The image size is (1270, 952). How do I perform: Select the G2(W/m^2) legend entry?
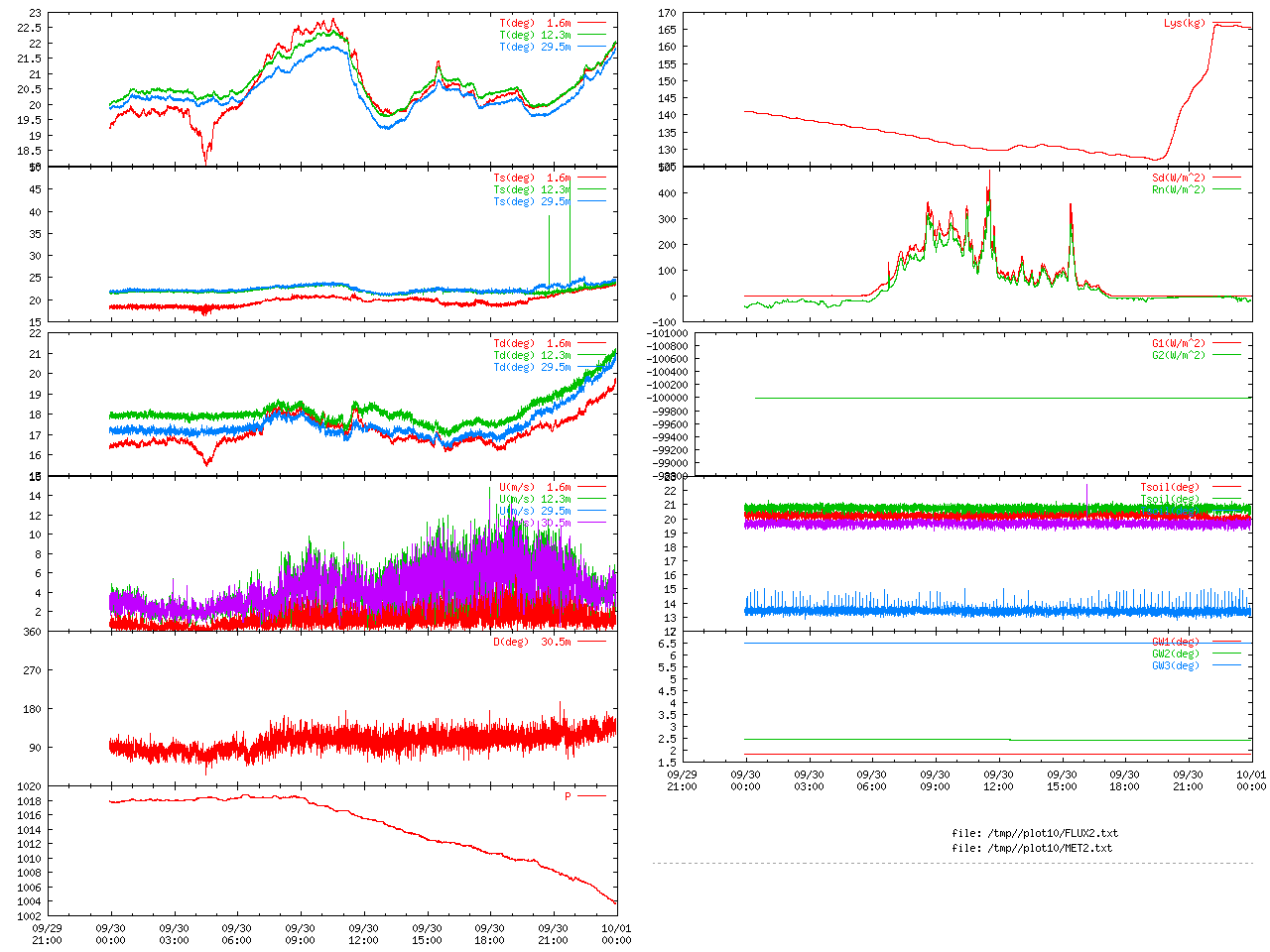[1178, 355]
